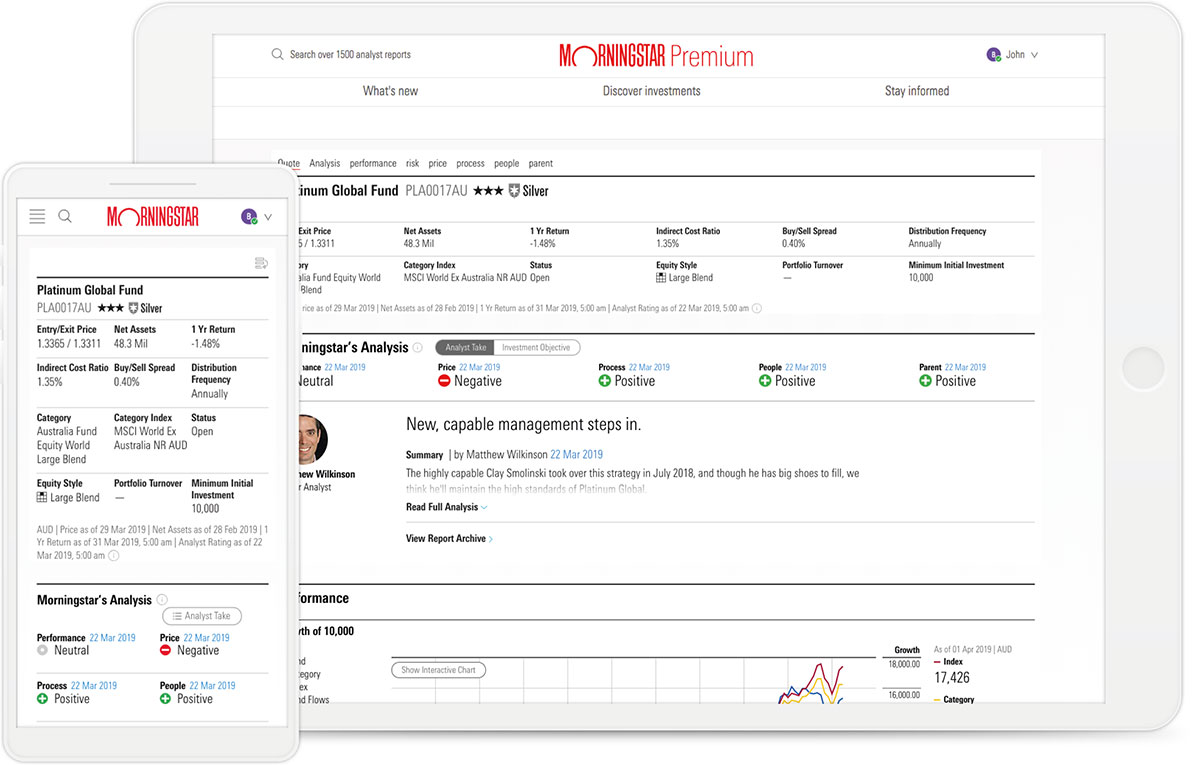1200x765 pixels.
Task: Open the 22 Mar 2019 link in the Summary byline
Action: [576, 454]
